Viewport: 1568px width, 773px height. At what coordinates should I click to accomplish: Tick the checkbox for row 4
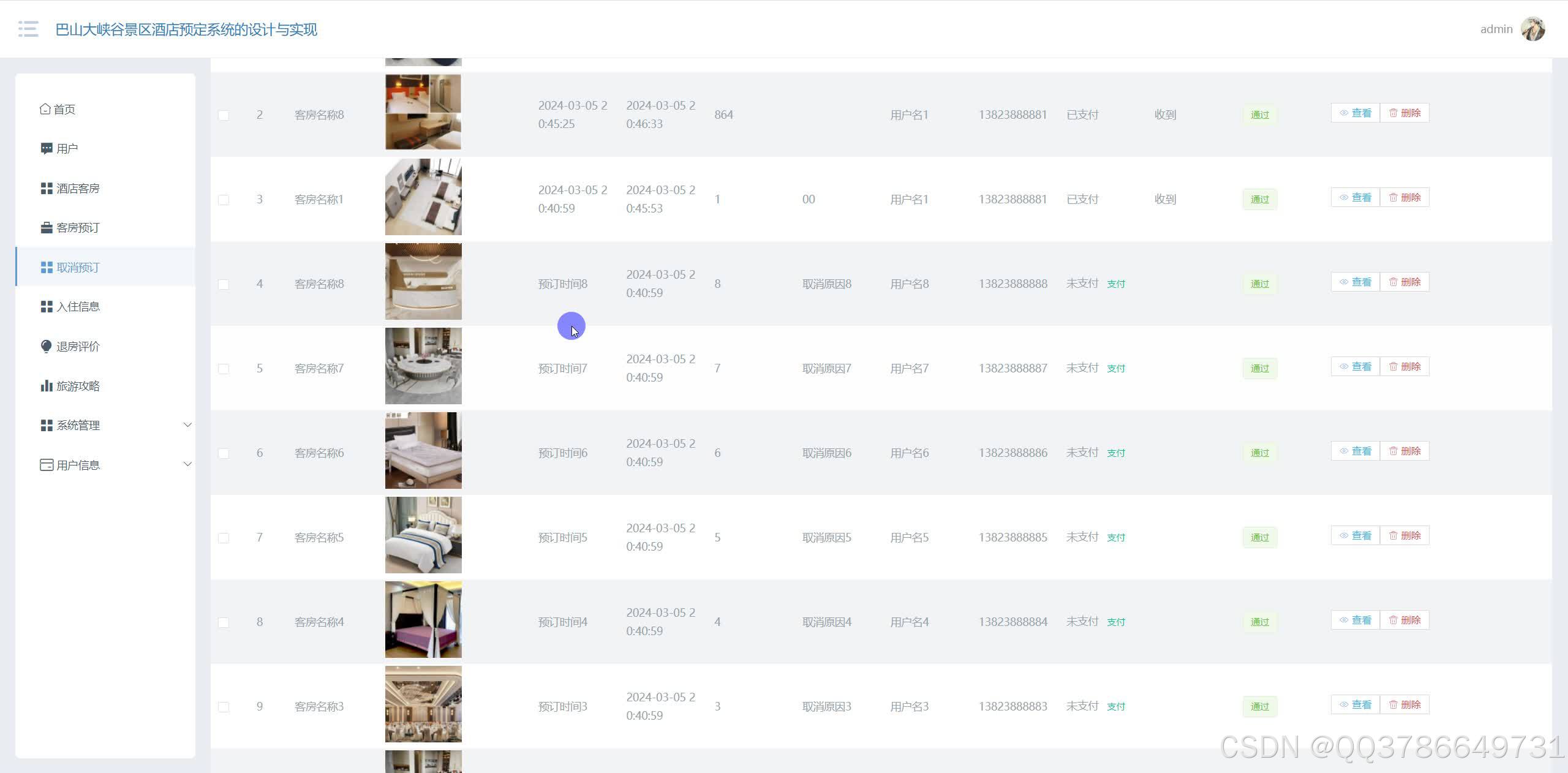tap(224, 284)
